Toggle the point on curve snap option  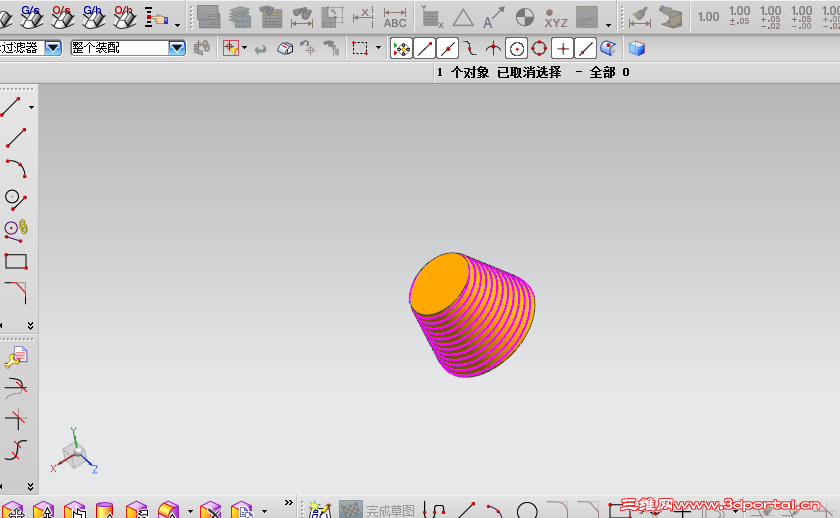[x=586, y=49]
